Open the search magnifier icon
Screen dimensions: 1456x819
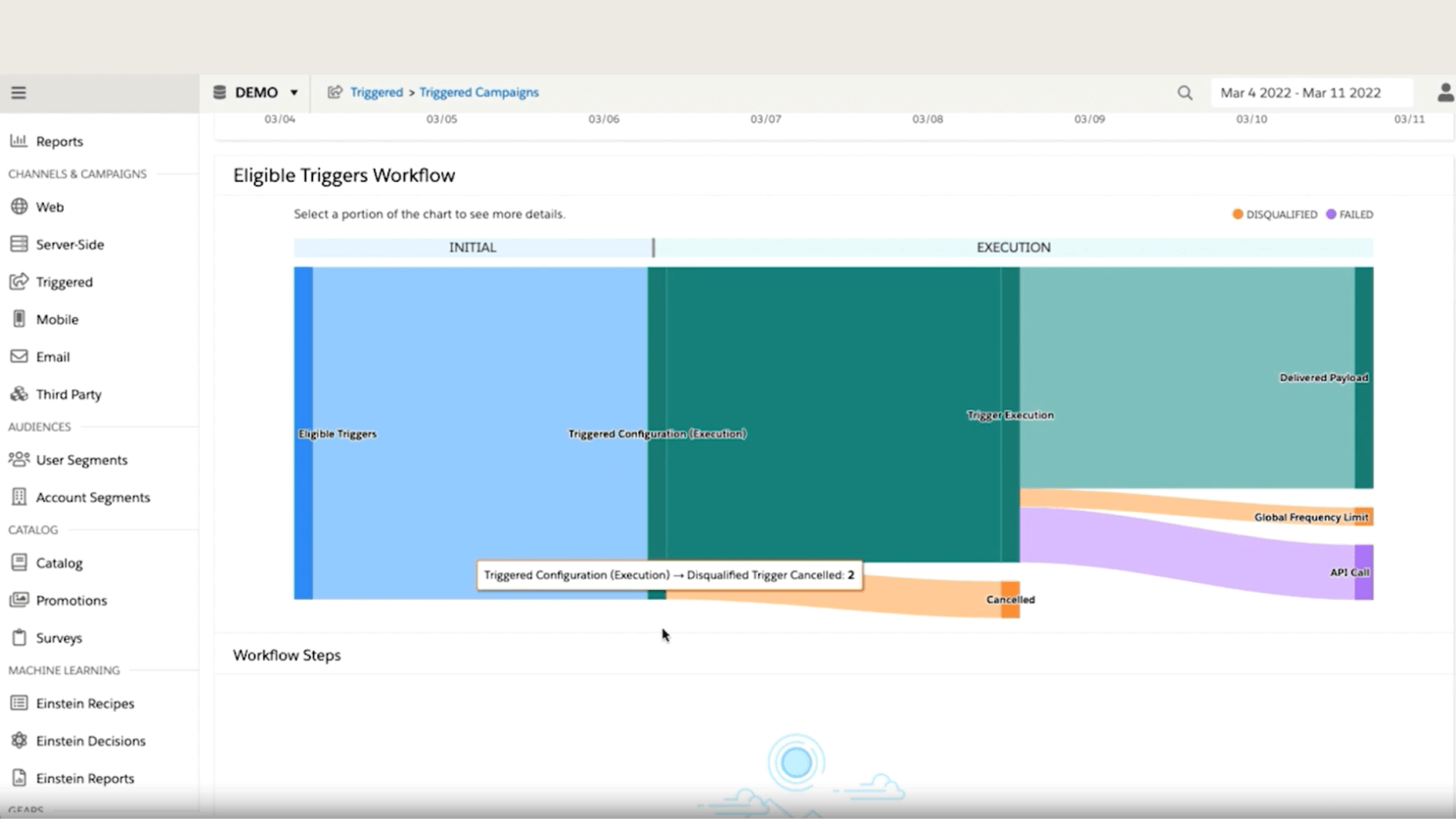coord(1185,93)
